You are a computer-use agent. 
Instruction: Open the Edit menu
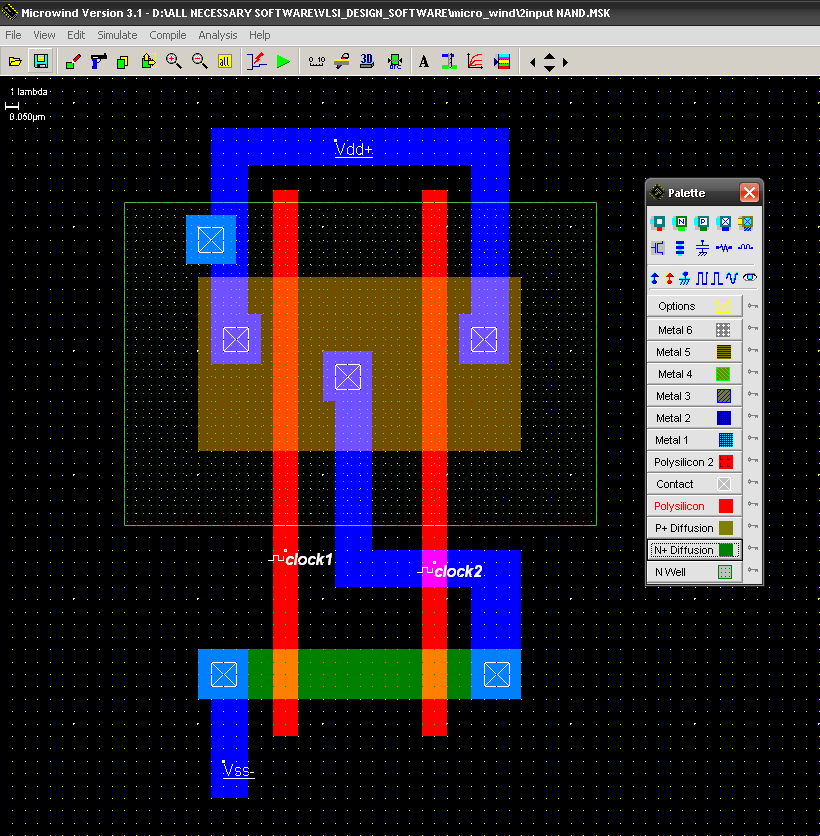pos(76,35)
